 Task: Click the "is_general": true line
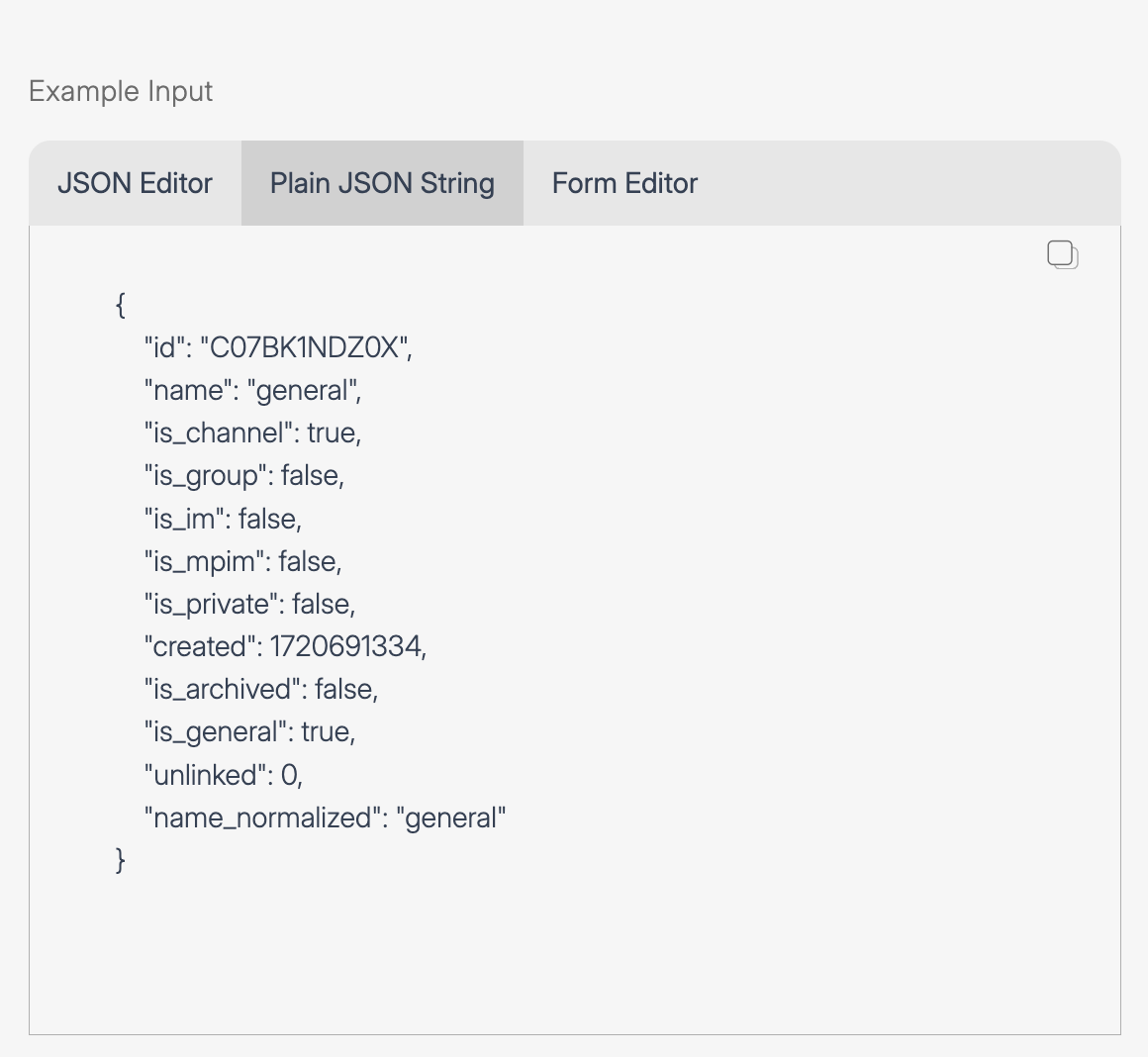[249, 731]
